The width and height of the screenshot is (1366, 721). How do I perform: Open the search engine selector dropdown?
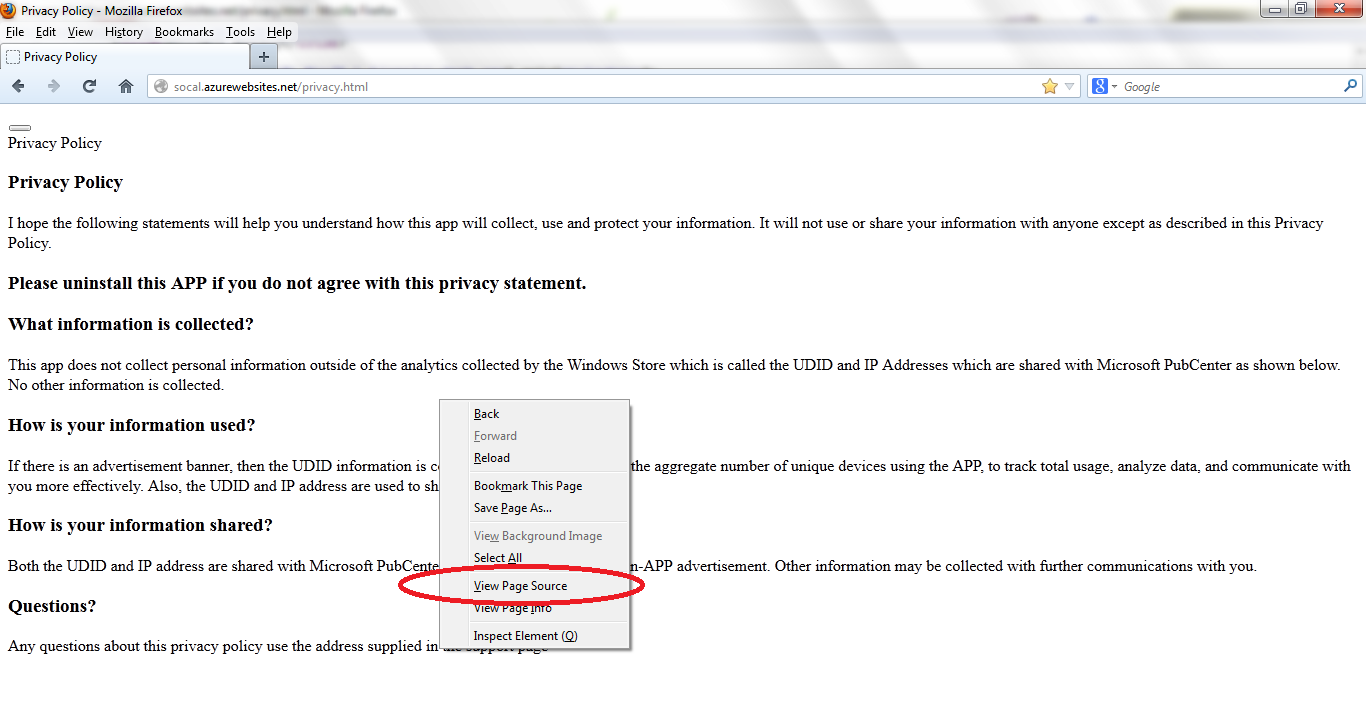pos(1114,87)
